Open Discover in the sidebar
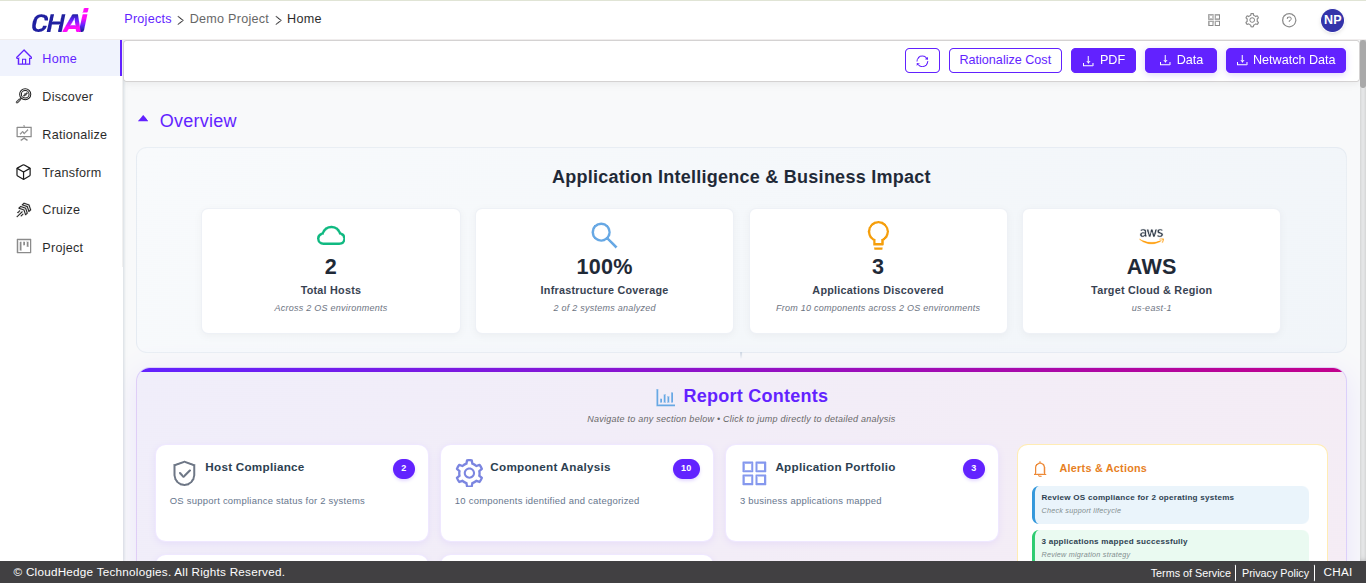Image resolution: width=1366 pixels, height=583 pixels. coord(67,97)
